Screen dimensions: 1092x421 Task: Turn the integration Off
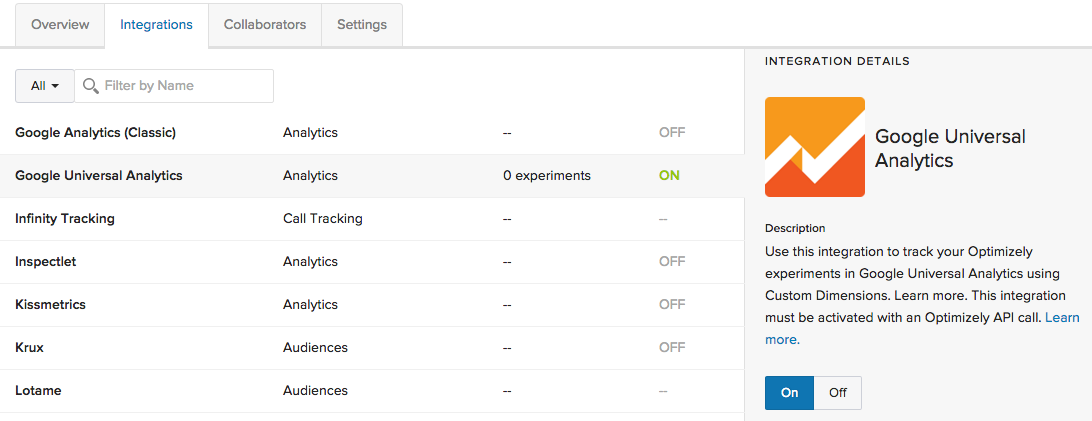coord(838,392)
